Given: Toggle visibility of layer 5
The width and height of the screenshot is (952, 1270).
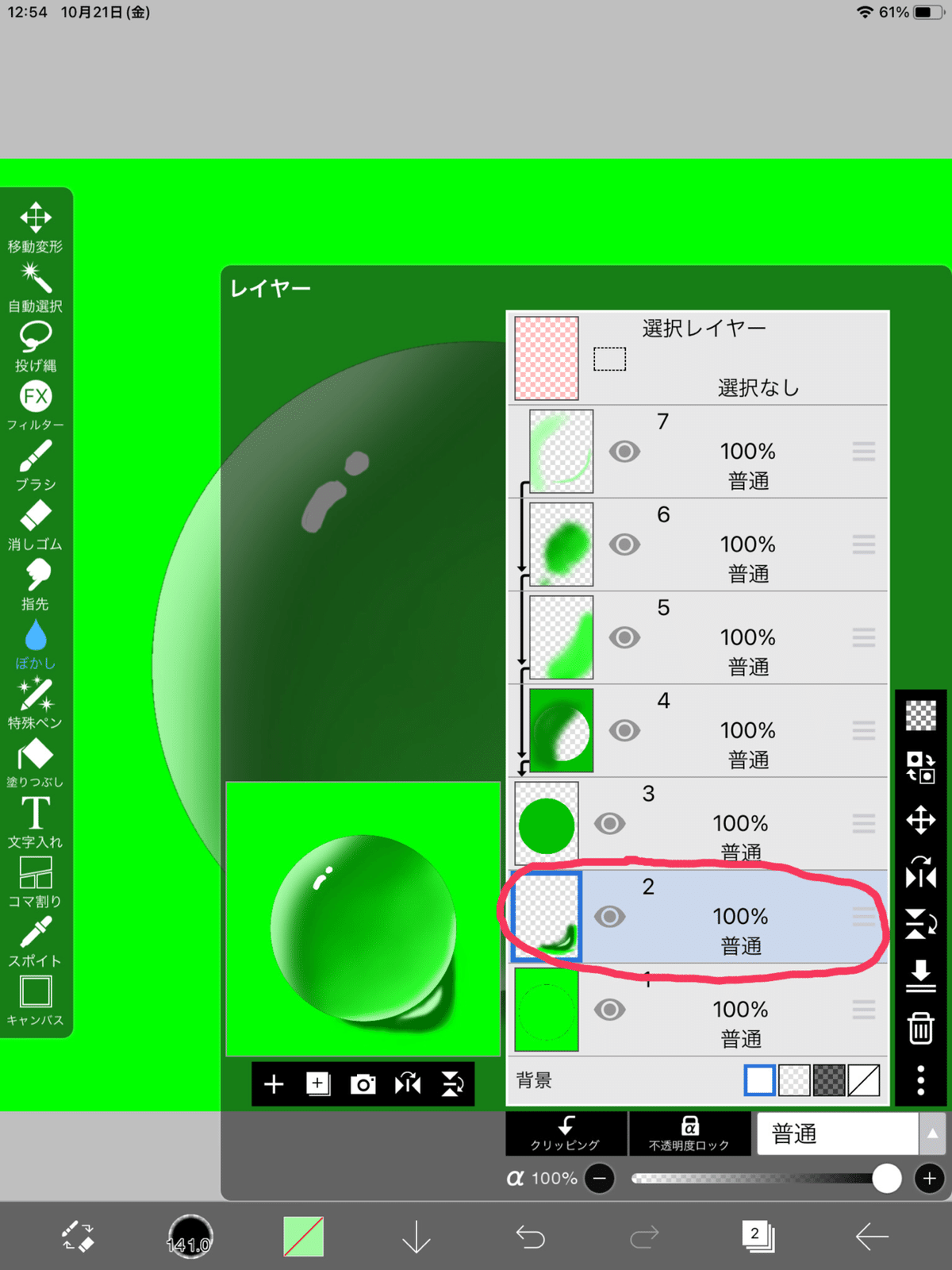Looking at the screenshot, I should [624, 637].
